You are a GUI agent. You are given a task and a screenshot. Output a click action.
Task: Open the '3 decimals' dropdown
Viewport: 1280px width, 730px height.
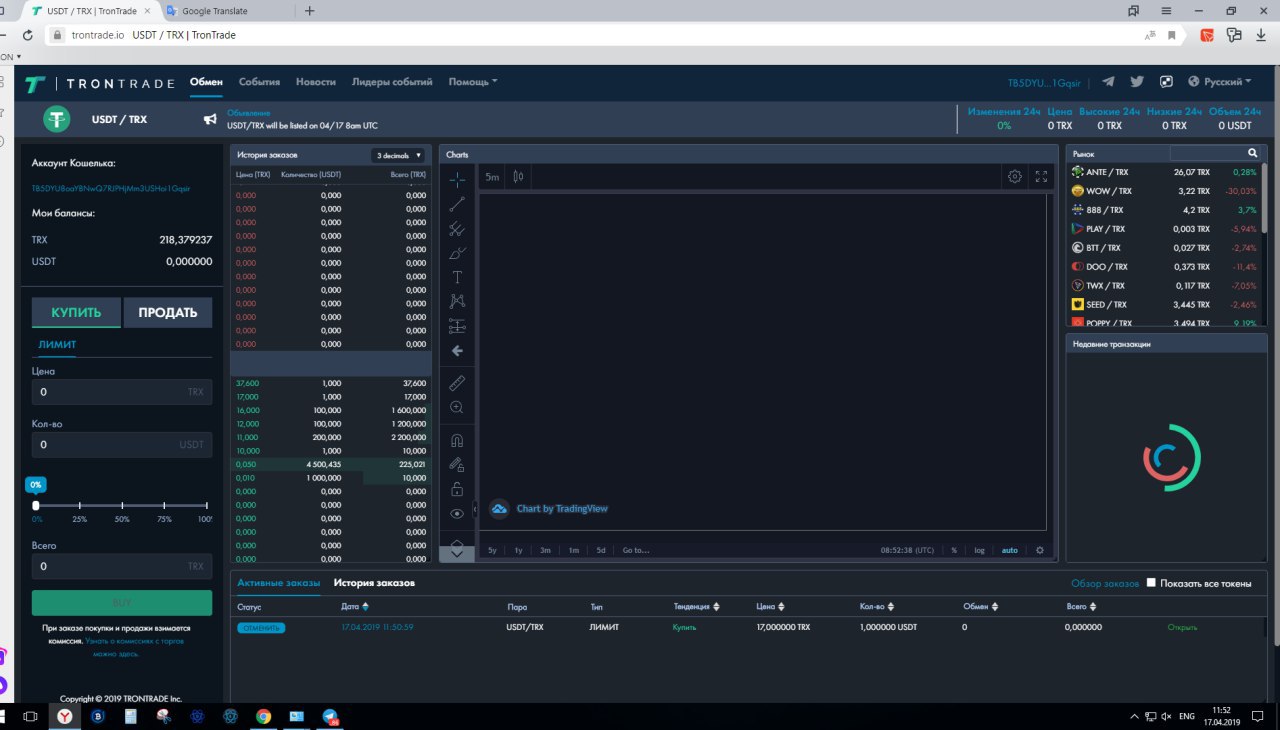[399, 155]
